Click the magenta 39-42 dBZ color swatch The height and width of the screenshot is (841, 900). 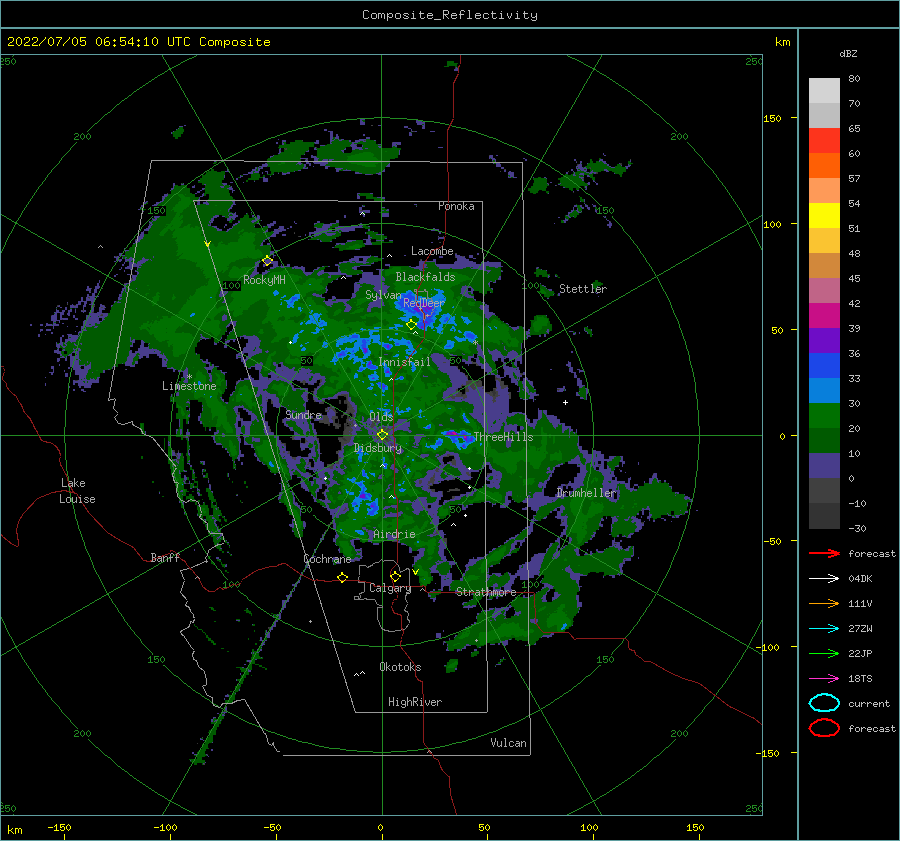824,316
